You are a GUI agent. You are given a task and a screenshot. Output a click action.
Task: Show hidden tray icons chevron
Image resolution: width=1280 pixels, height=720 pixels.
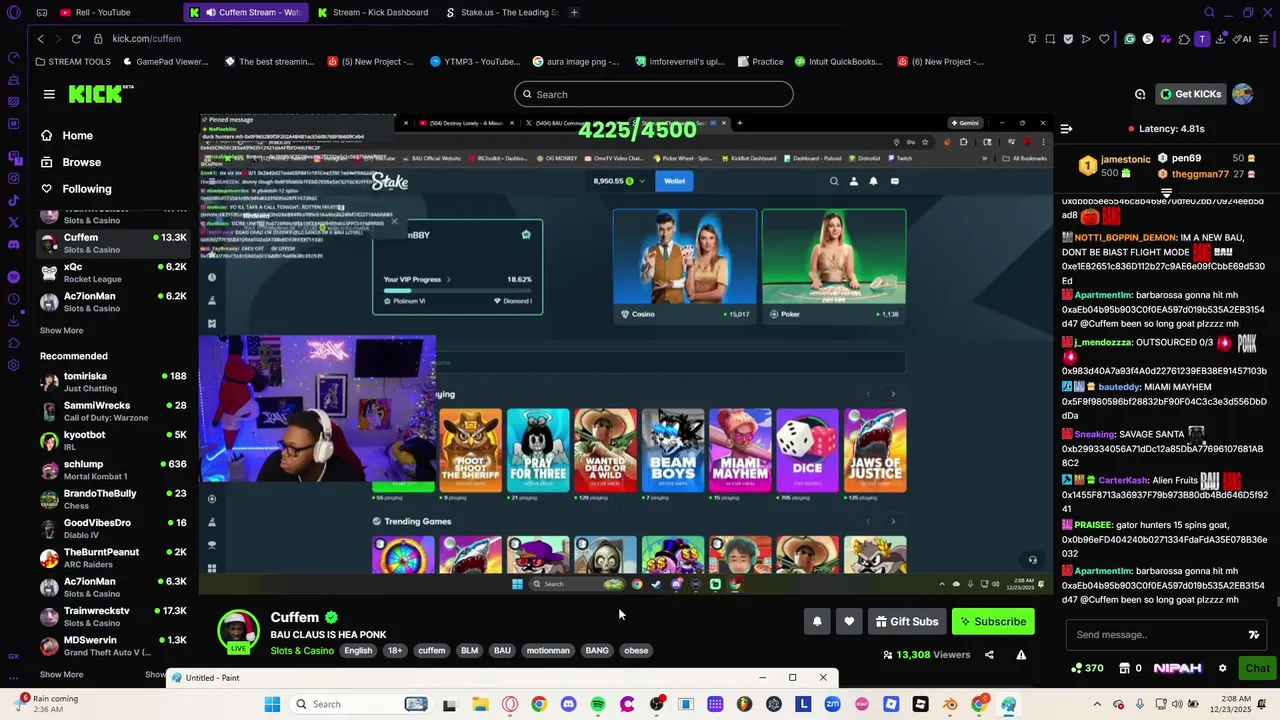tap(1097, 704)
